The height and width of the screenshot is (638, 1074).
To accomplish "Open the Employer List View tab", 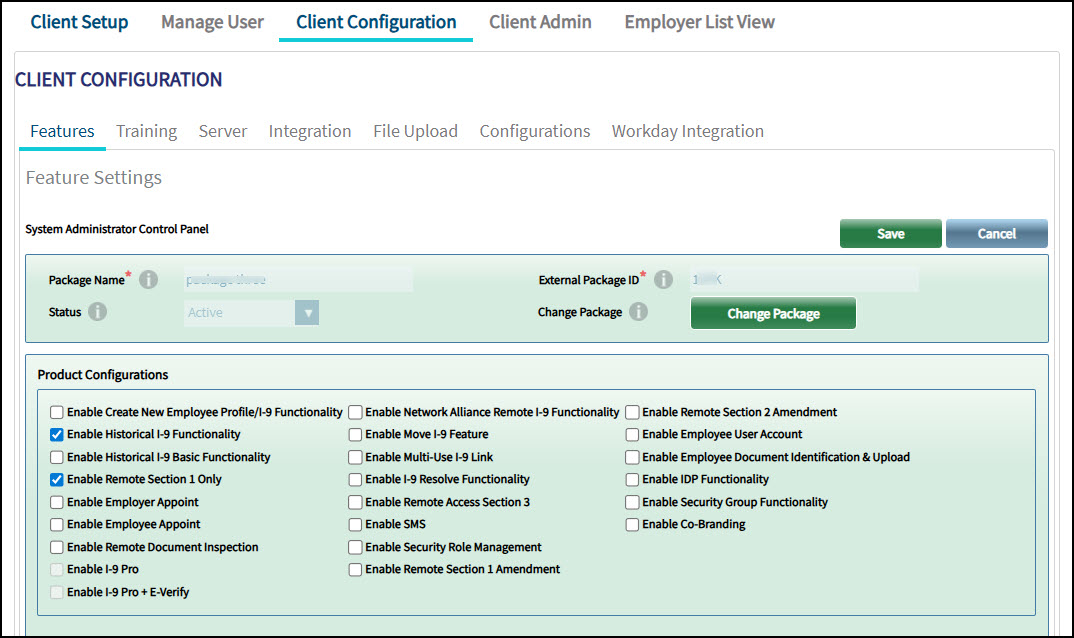I will [699, 22].
